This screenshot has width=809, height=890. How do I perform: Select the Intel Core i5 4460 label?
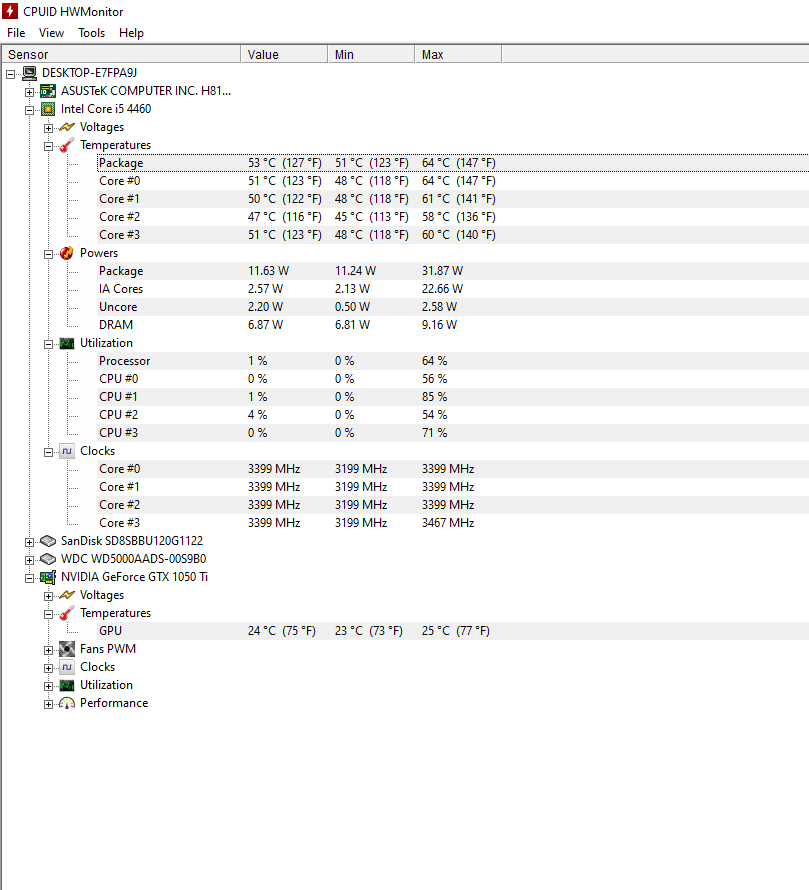click(x=106, y=109)
